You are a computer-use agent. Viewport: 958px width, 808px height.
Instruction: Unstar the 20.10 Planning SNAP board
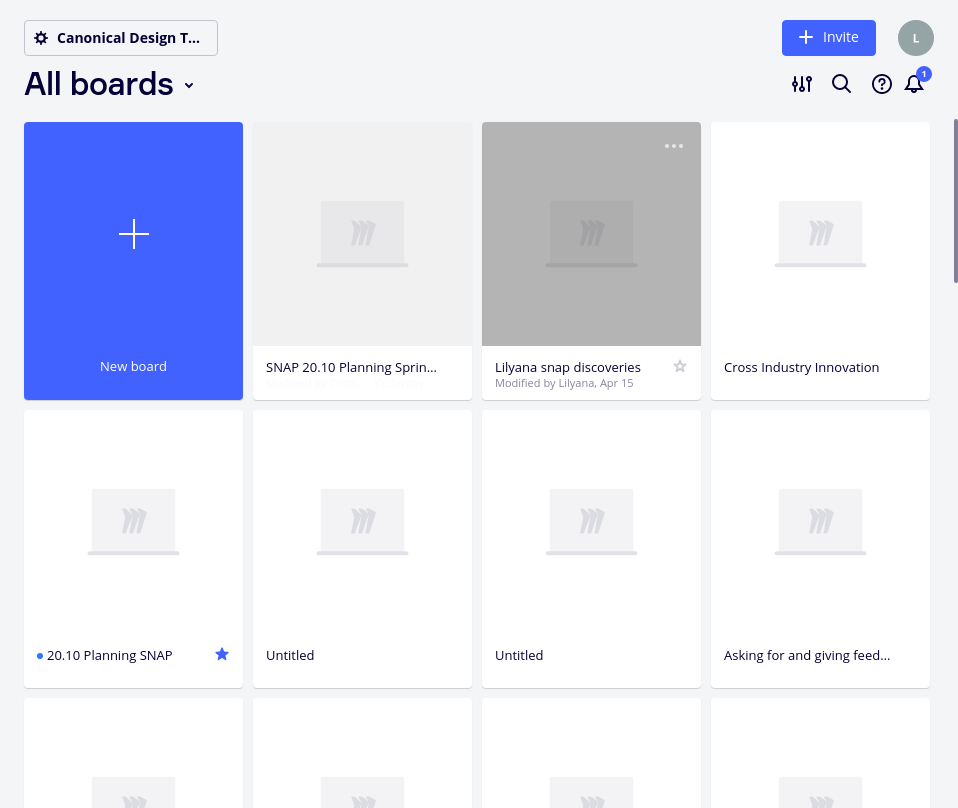click(x=222, y=655)
